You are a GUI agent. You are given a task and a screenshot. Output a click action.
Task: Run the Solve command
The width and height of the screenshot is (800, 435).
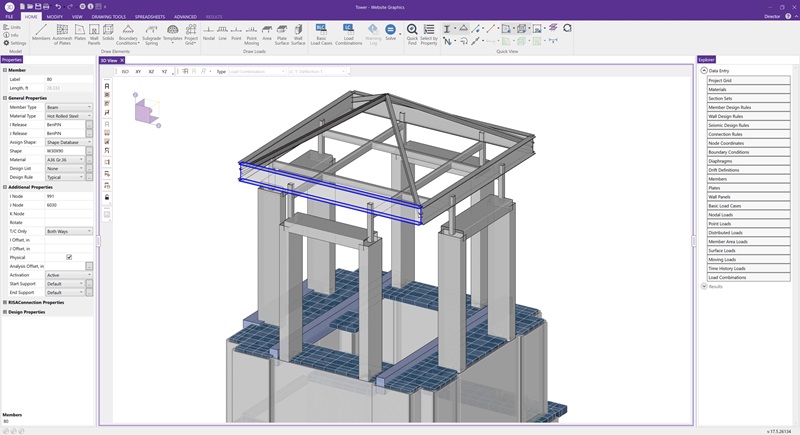click(390, 33)
